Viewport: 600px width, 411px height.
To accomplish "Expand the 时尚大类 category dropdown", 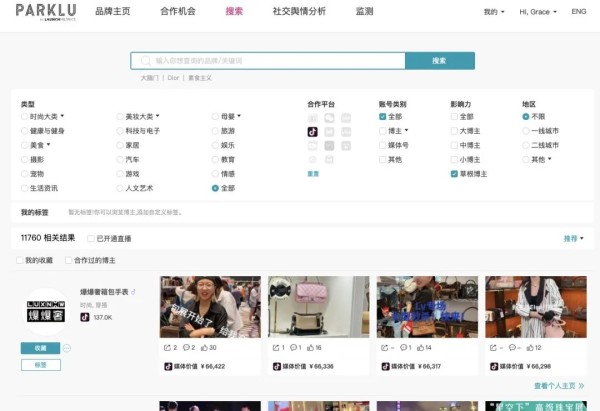I will tap(62, 116).
